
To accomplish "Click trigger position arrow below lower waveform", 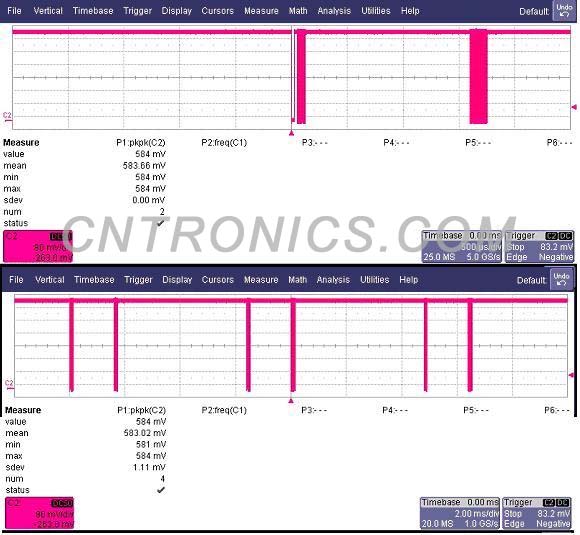I will pos(291,401).
